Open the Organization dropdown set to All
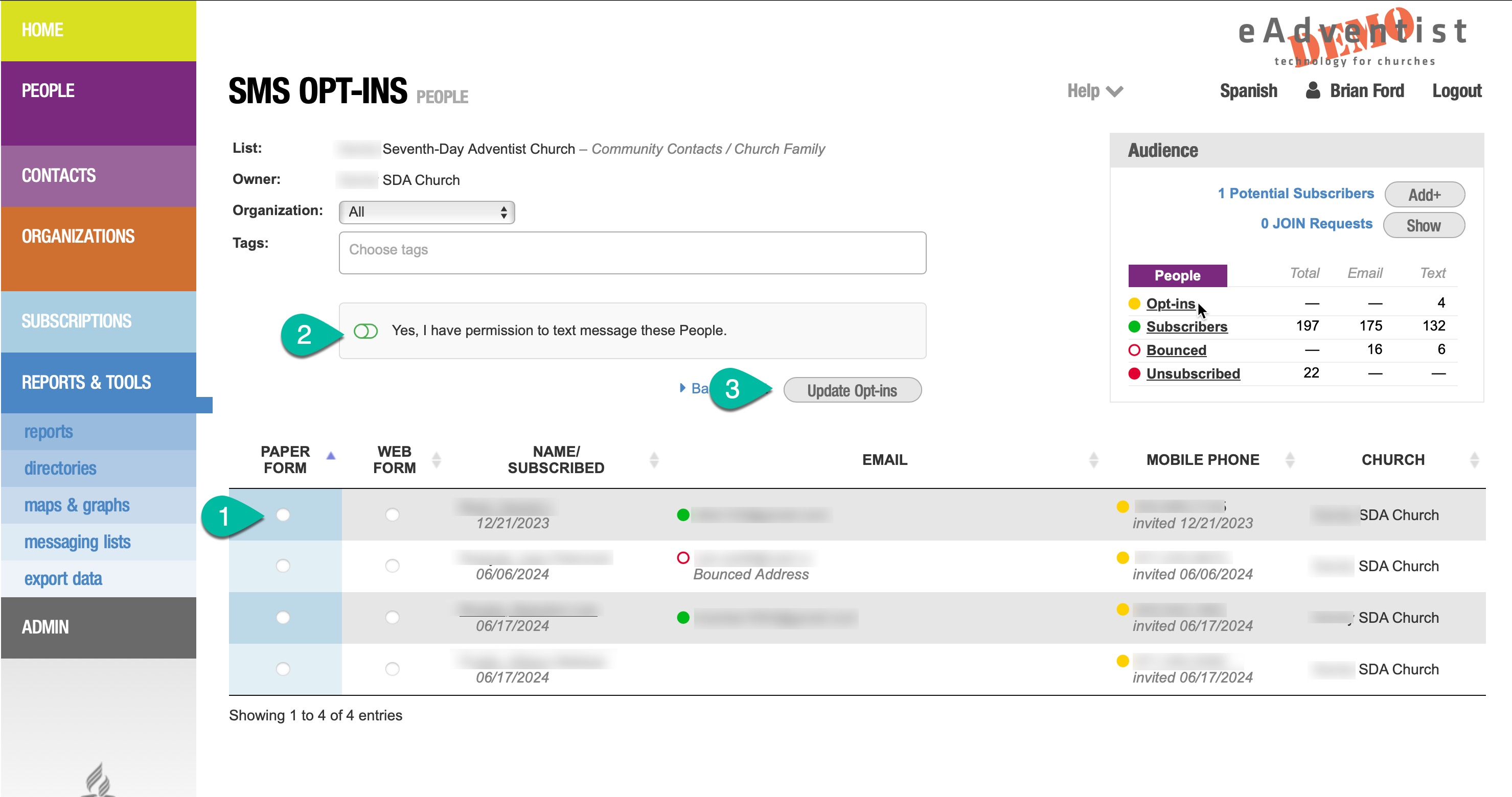The height and width of the screenshot is (797, 1512). click(426, 212)
